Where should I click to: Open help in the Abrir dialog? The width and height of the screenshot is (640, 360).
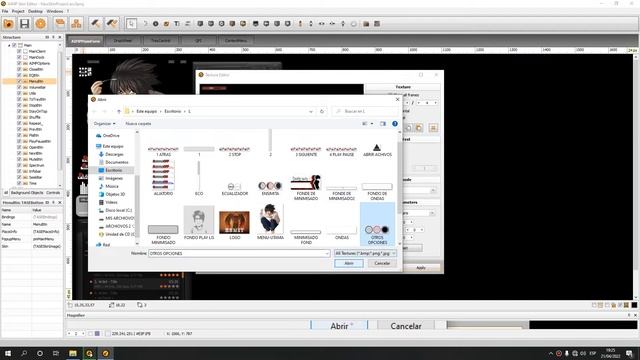[395, 124]
